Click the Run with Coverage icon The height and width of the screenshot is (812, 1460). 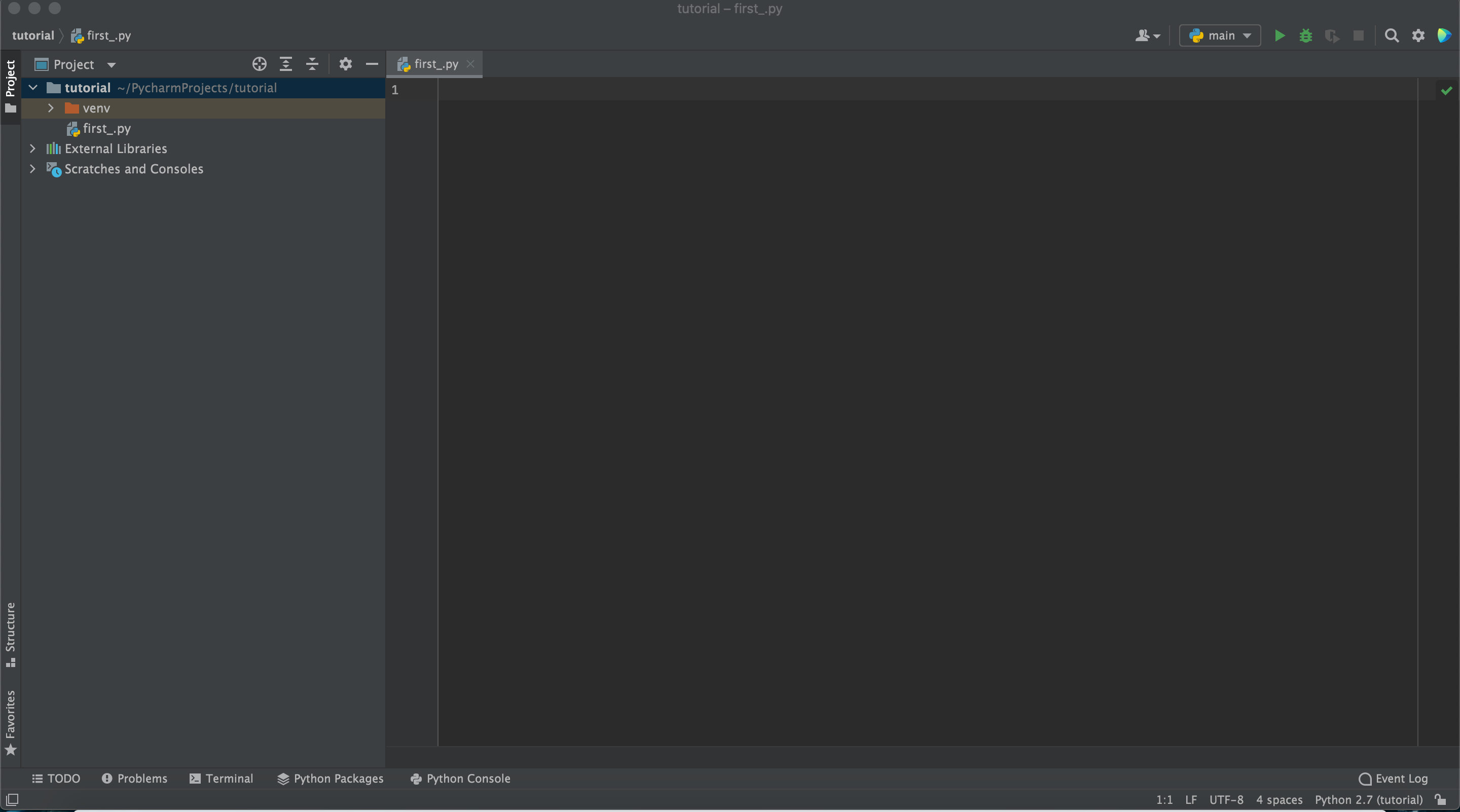(1332, 35)
